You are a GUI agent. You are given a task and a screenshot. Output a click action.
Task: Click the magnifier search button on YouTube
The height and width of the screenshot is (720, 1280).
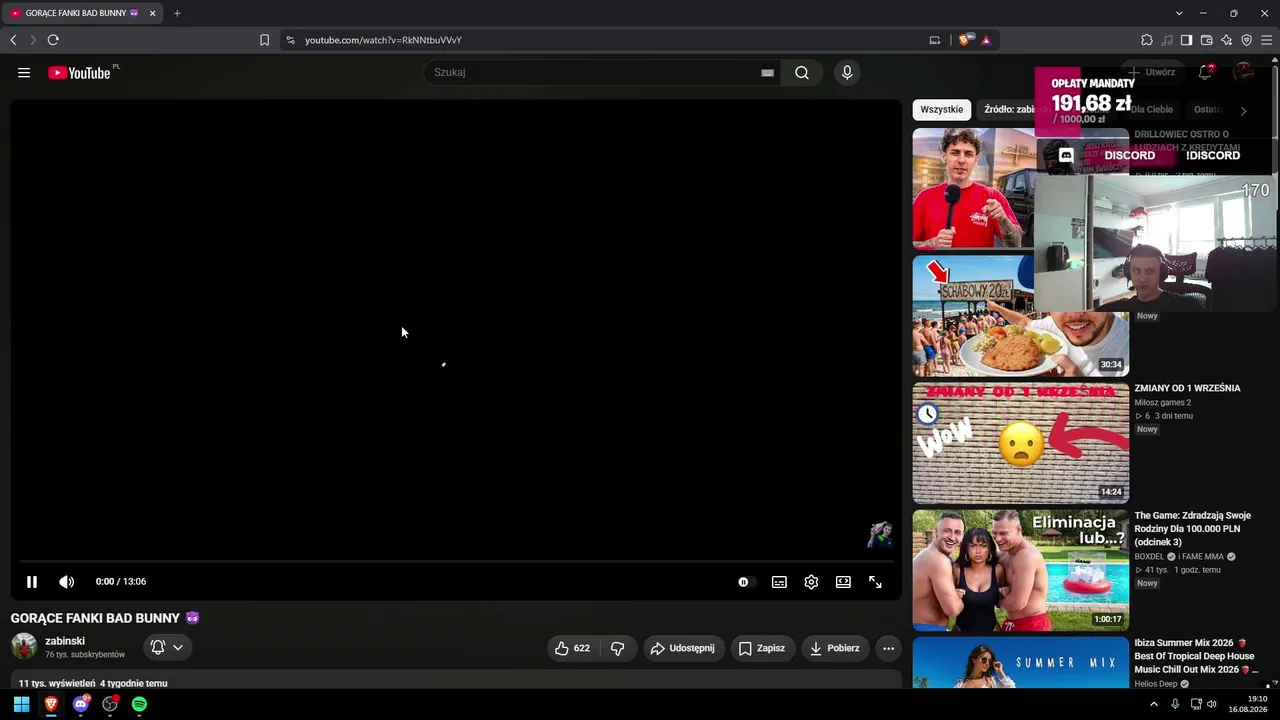[802, 73]
